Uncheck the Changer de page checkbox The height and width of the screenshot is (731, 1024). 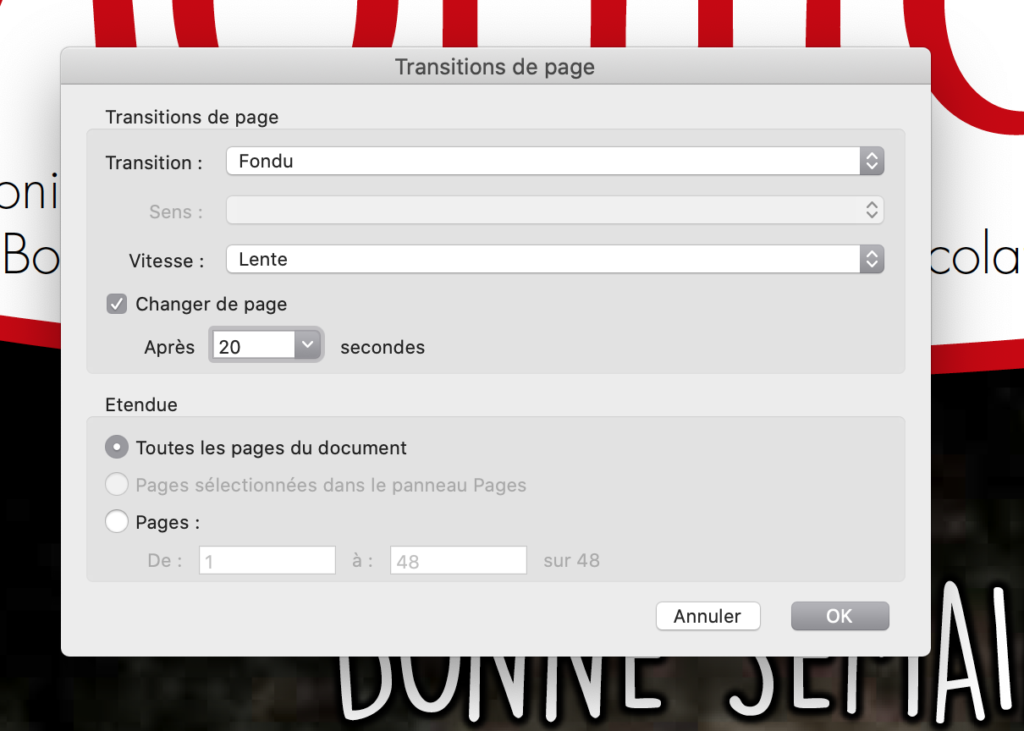coord(117,304)
